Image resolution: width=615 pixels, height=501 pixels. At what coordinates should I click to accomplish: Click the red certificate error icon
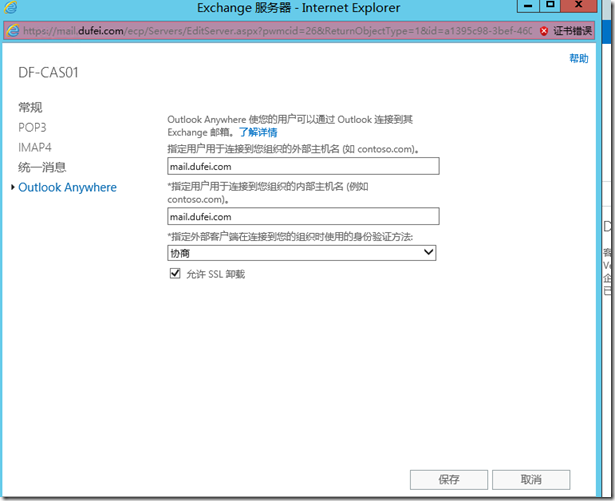544,31
